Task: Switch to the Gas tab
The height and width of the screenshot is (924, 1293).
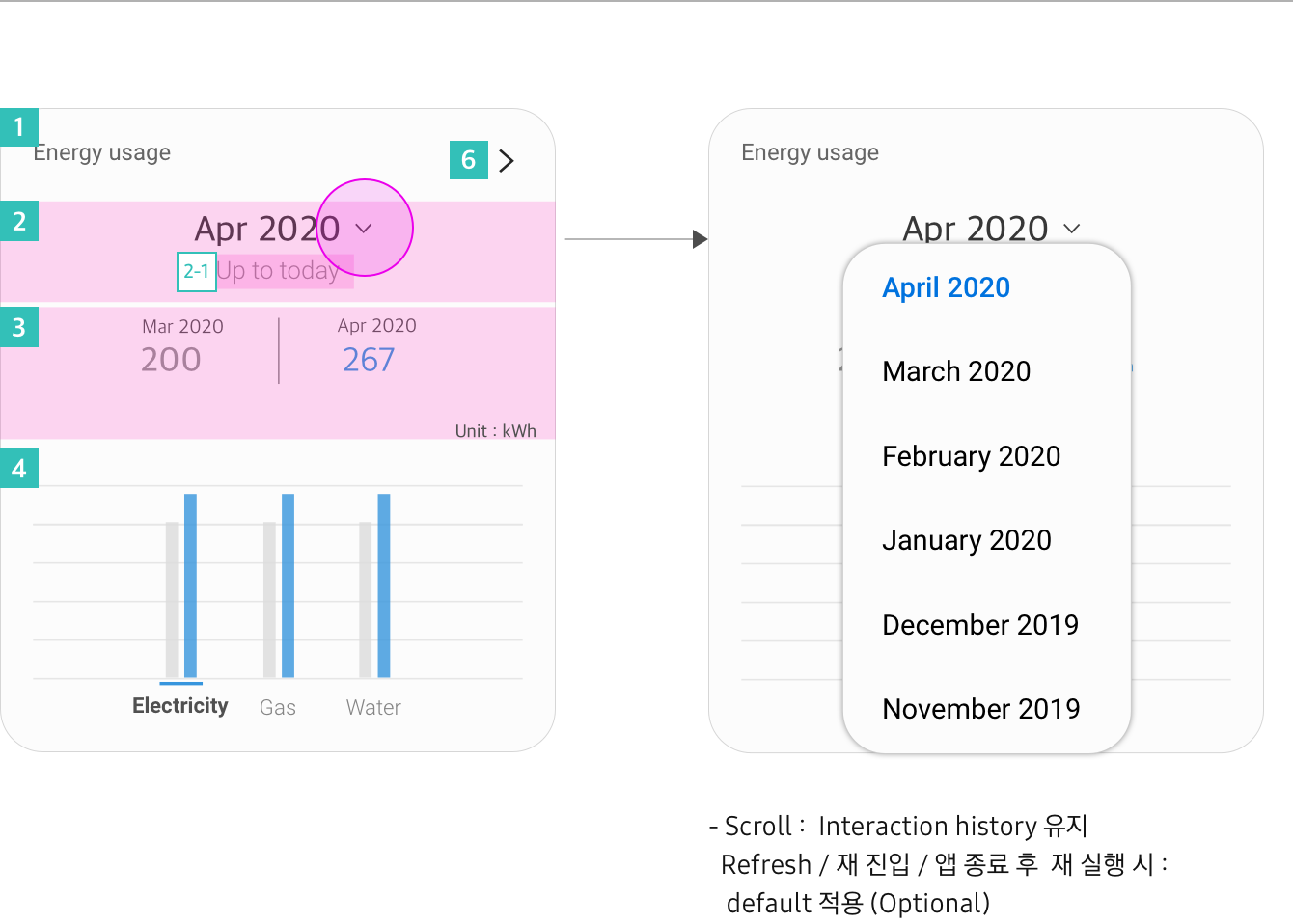Action: [278, 707]
